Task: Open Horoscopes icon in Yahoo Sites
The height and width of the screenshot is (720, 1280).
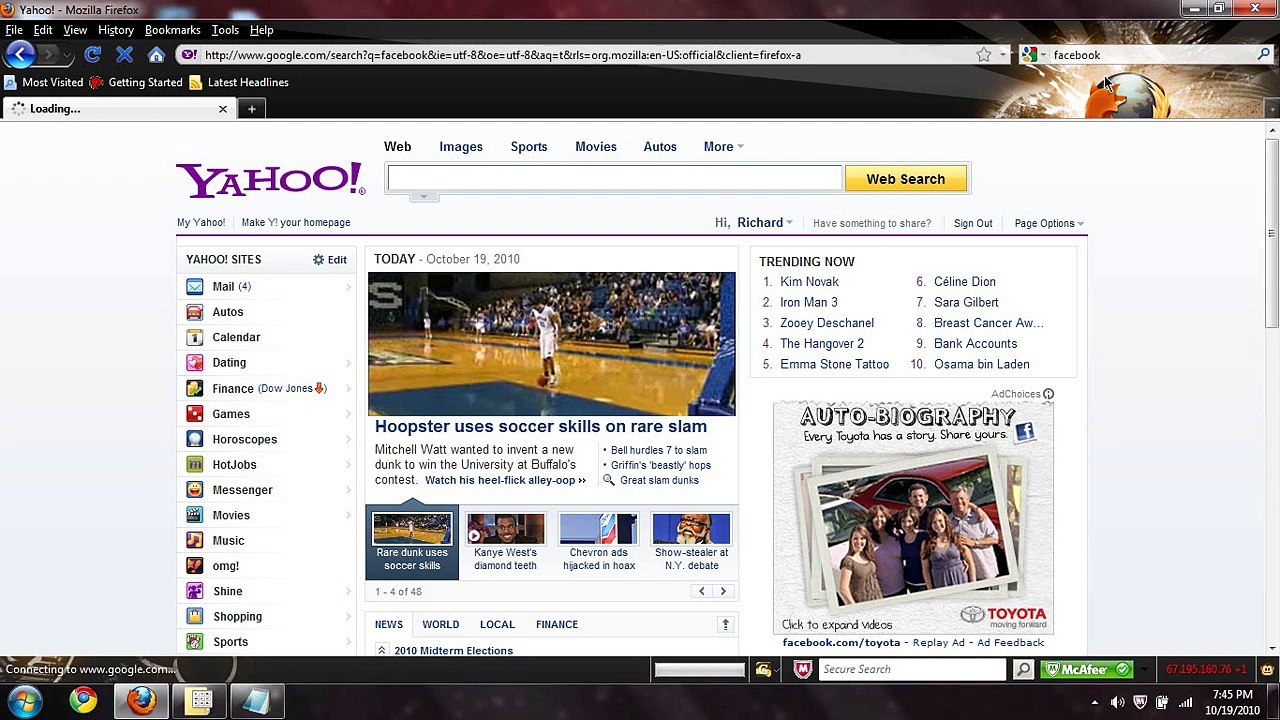Action: click(195, 439)
